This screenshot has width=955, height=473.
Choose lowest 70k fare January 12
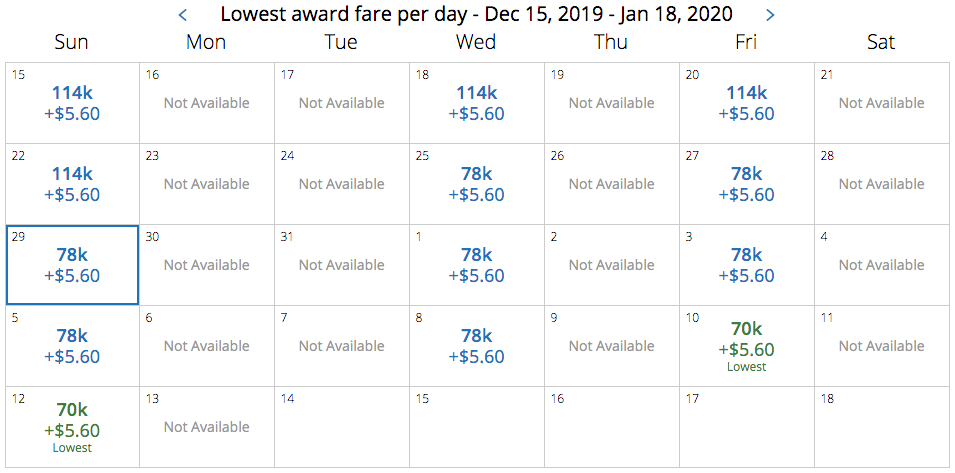[x=72, y=427]
